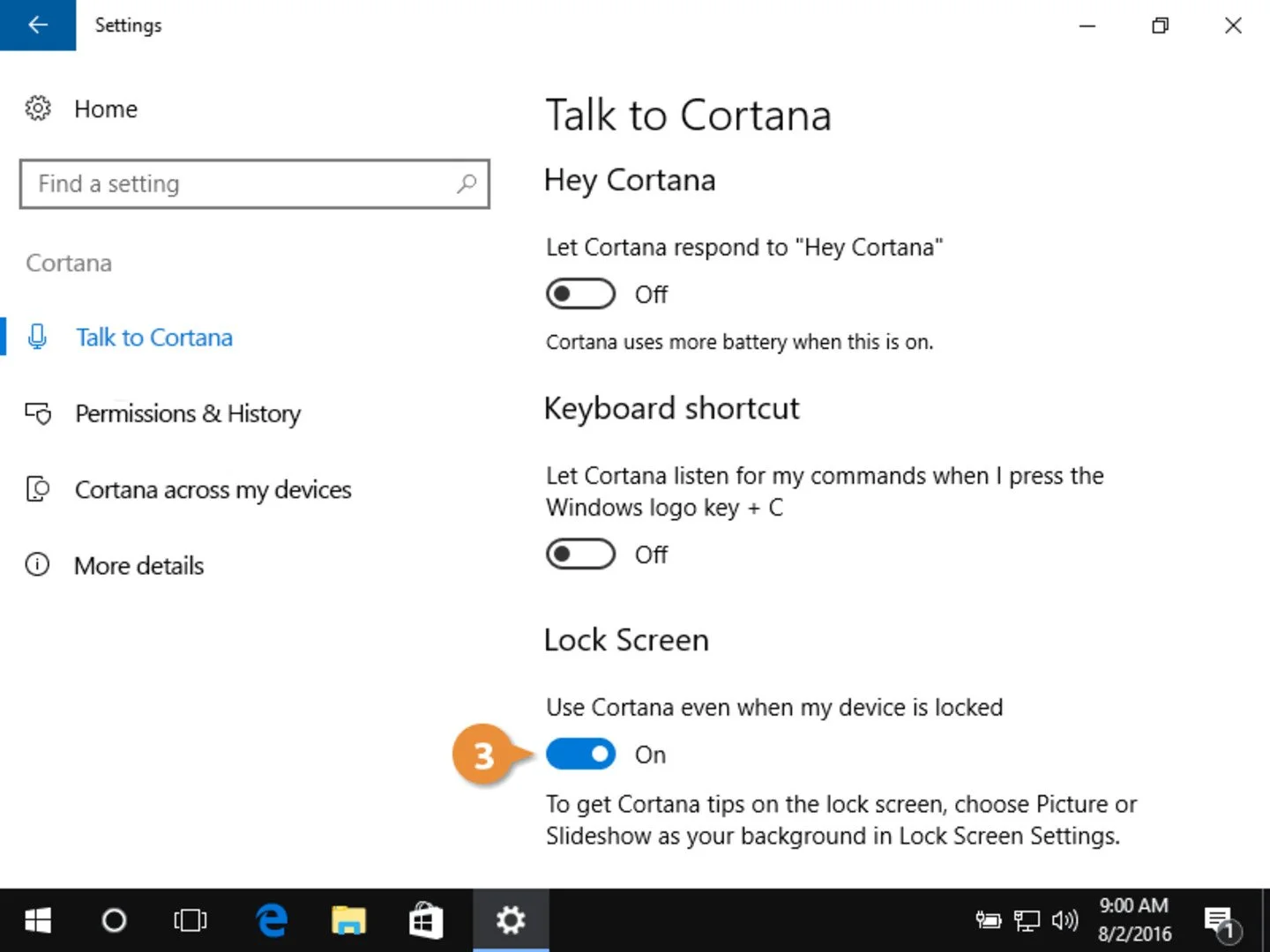
Task: Click the magnifier icon in search box
Action: tap(467, 183)
